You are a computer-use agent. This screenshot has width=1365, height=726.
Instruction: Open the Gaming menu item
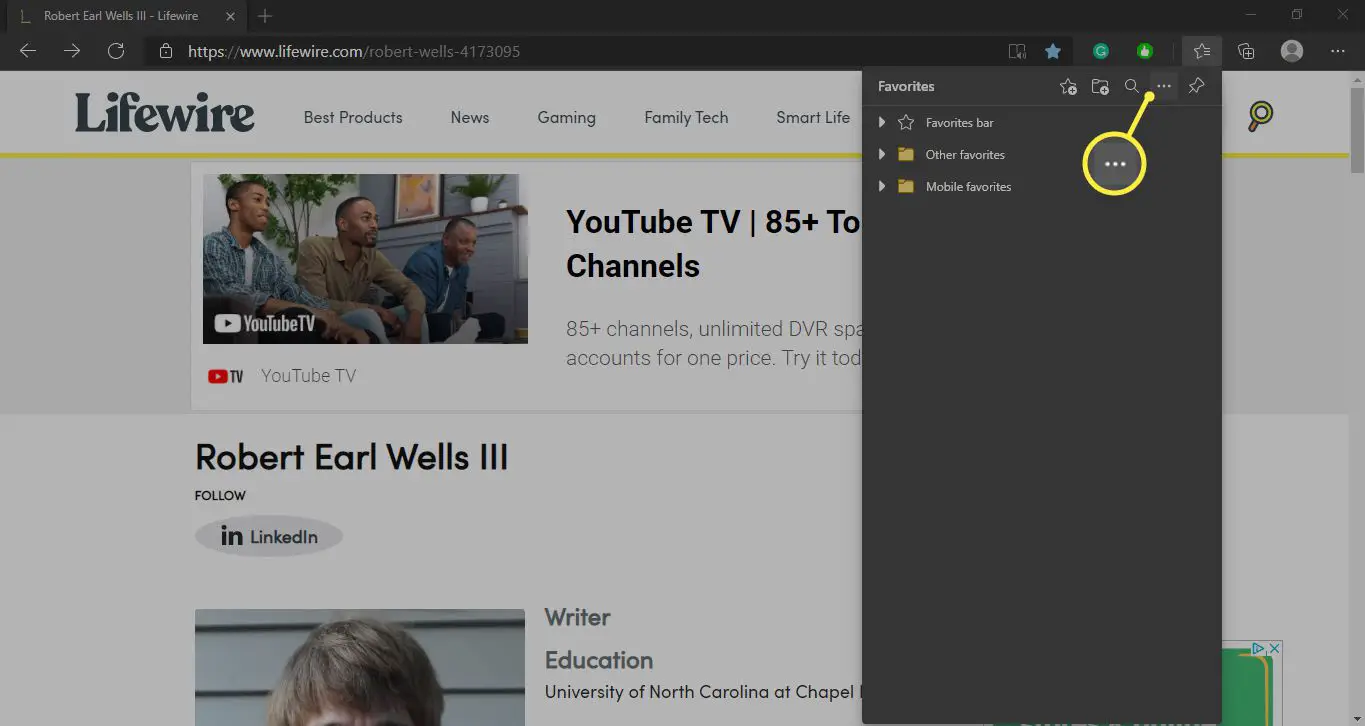(566, 117)
